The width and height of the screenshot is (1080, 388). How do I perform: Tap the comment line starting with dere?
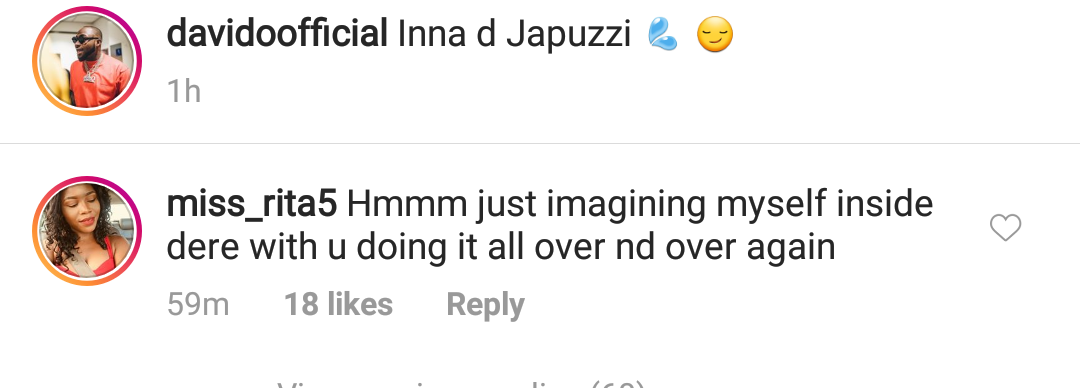501,247
